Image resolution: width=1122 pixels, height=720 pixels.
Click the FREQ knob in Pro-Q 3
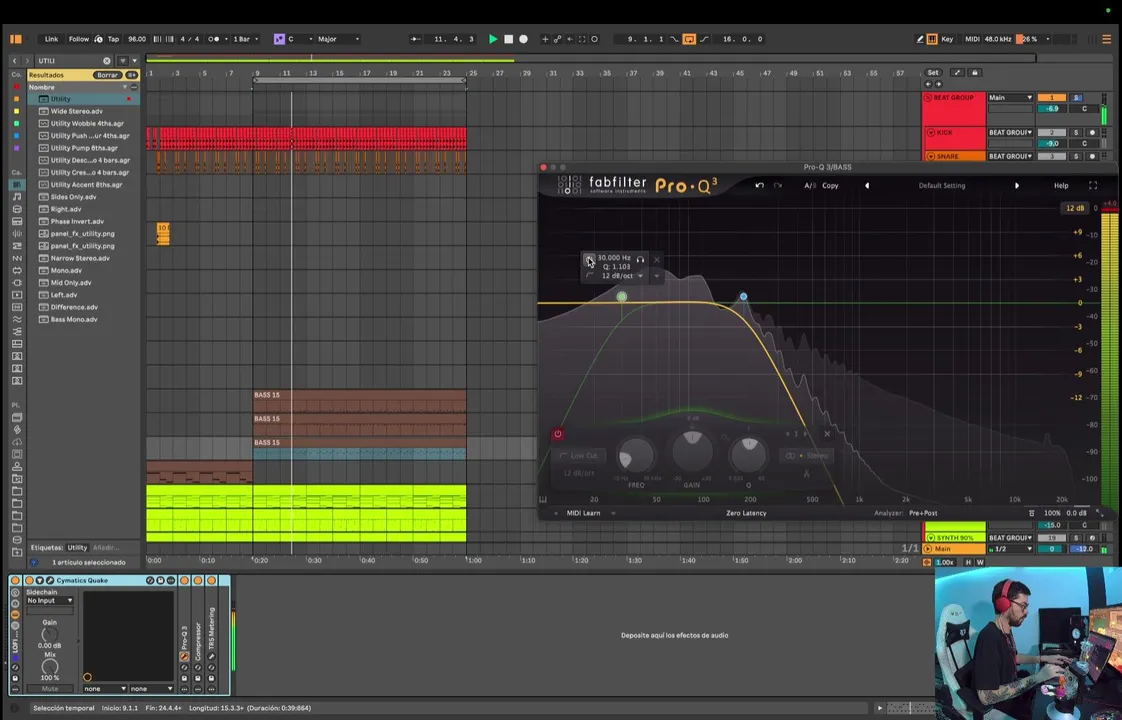(635, 456)
